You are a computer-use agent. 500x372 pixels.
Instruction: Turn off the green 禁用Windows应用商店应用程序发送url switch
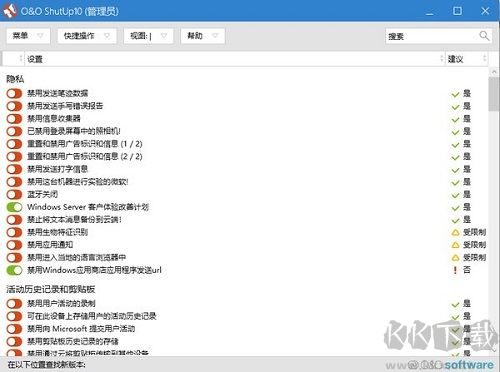[x=14, y=270]
